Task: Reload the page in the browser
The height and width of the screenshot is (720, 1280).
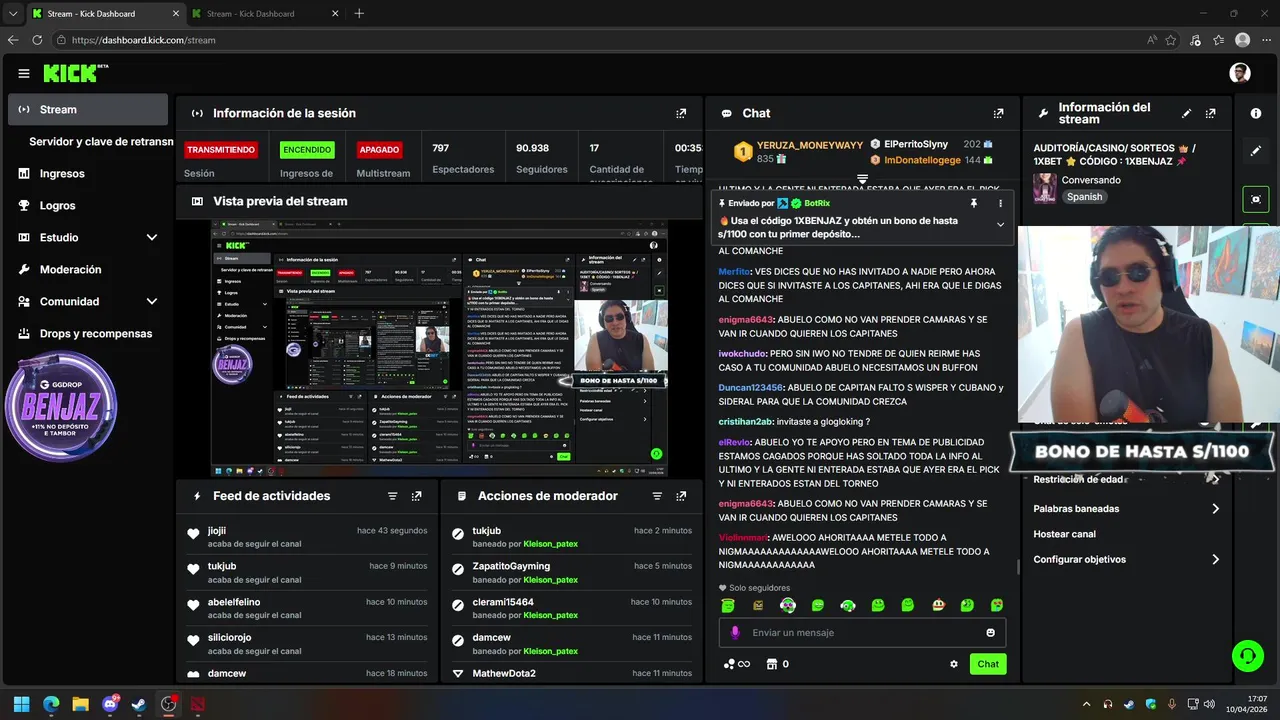Action: pyautogui.click(x=37, y=40)
